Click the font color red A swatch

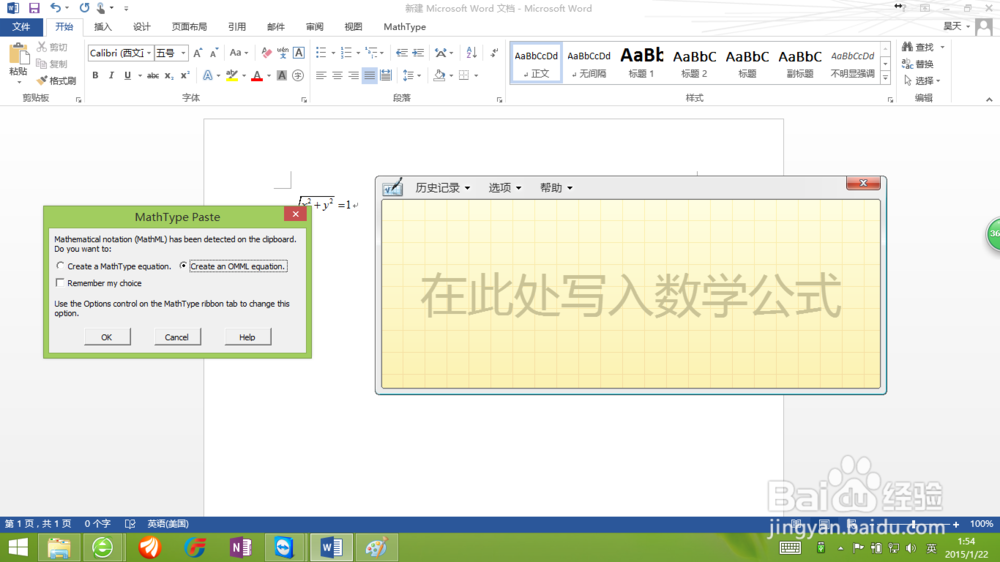(257, 75)
